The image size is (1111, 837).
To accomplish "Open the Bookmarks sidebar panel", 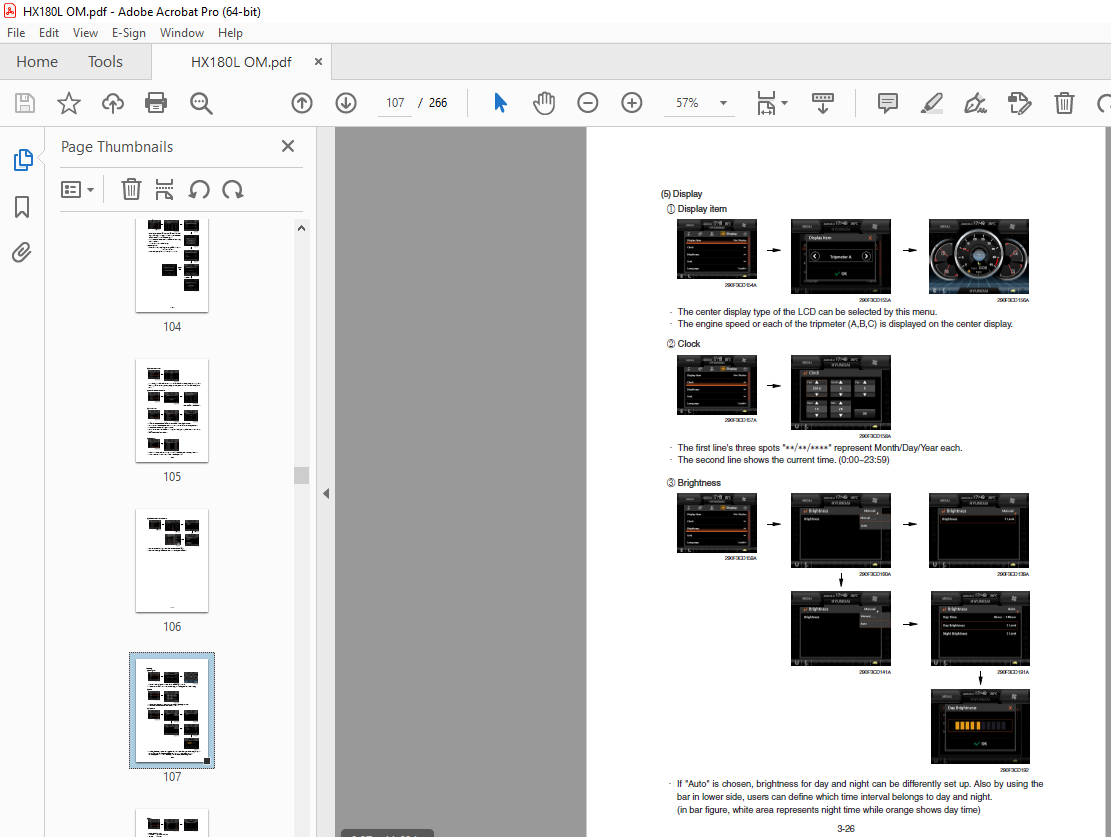I will coord(22,207).
